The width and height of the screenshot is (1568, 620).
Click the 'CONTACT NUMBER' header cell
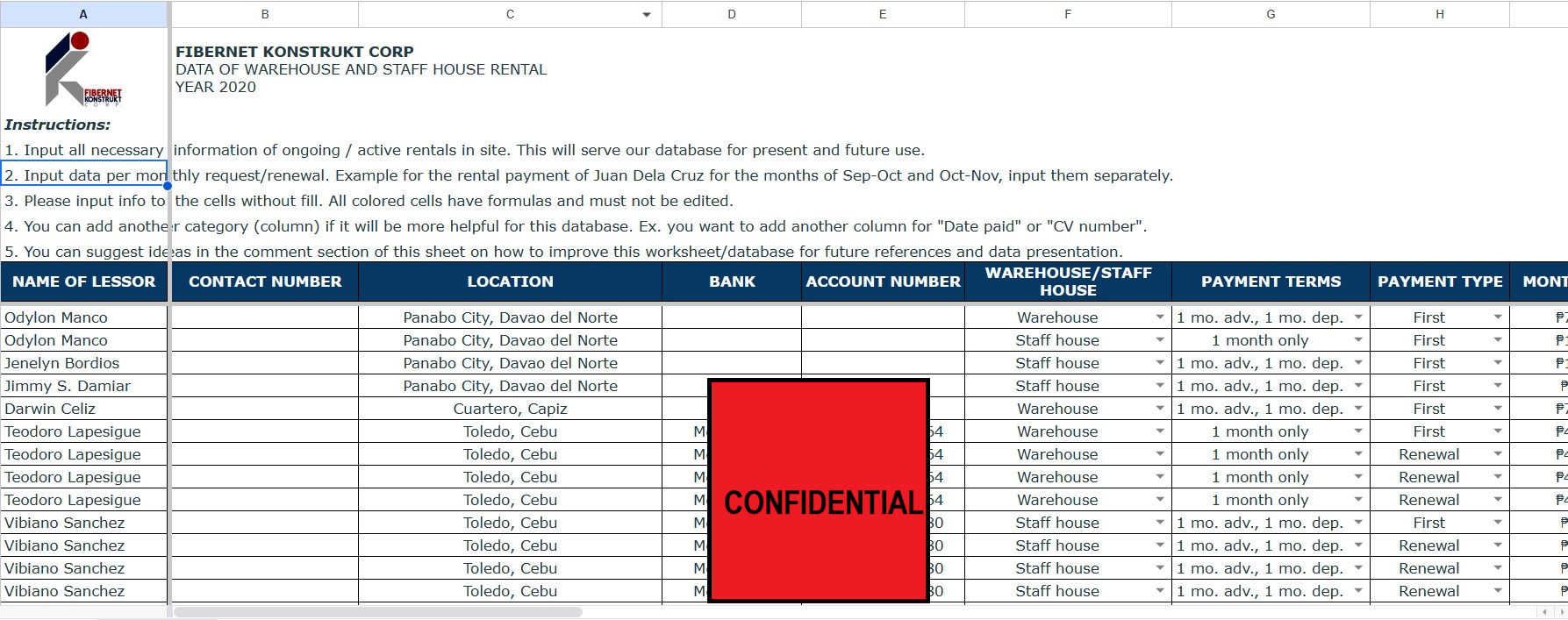(x=265, y=281)
